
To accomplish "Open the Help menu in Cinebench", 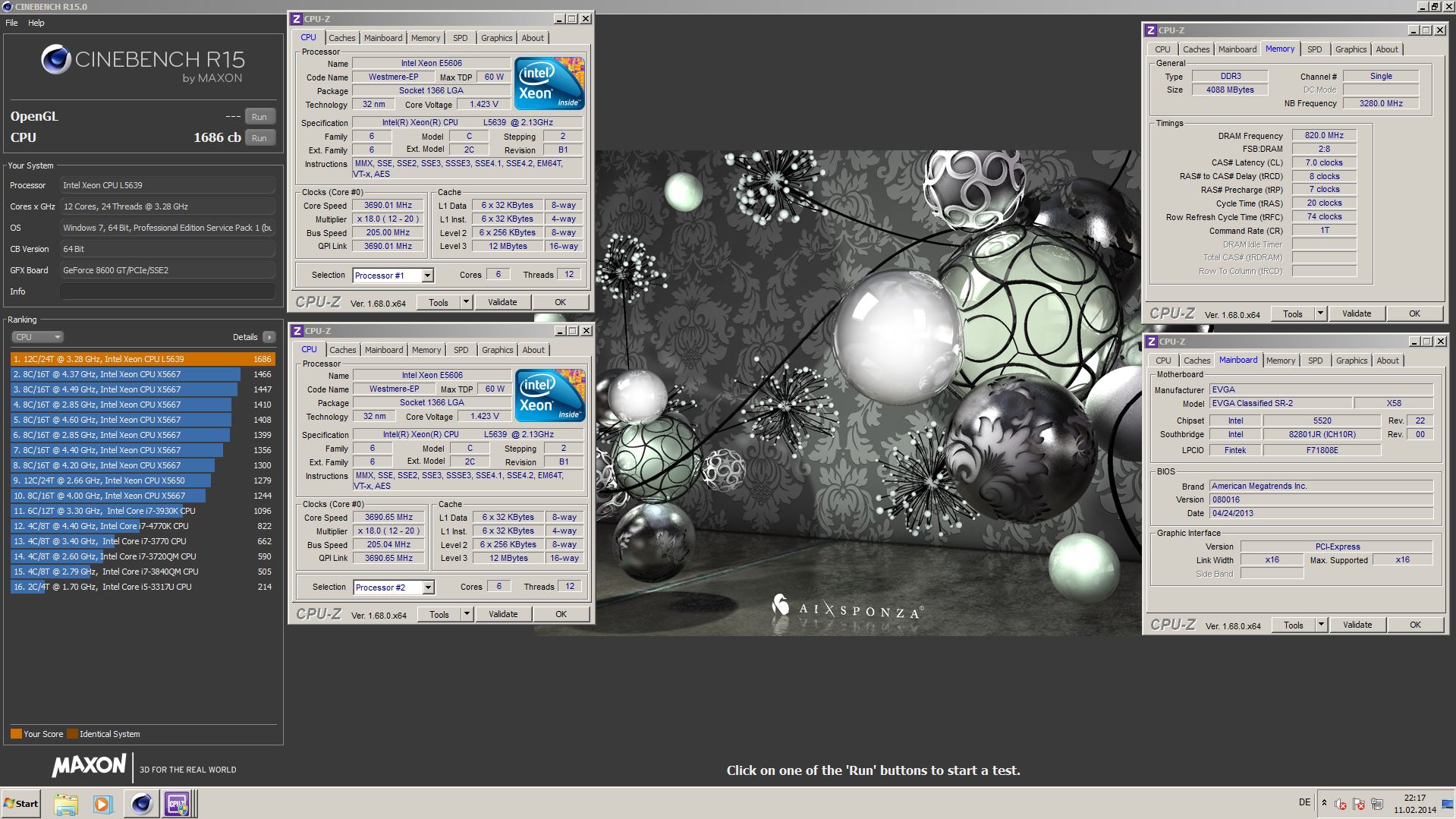I will click(x=36, y=23).
